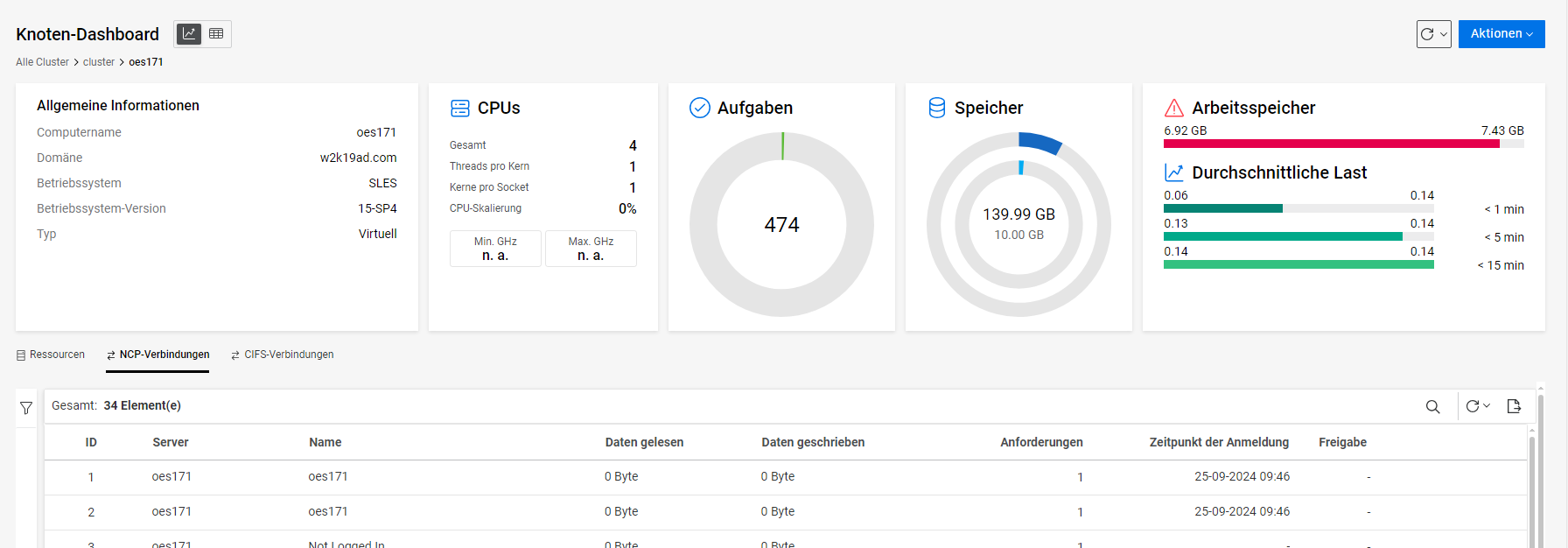Image resolution: width=1568 pixels, height=548 pixels.
Task: Select the CIFS-Verbindungen tab
Action: pos(282,355)
